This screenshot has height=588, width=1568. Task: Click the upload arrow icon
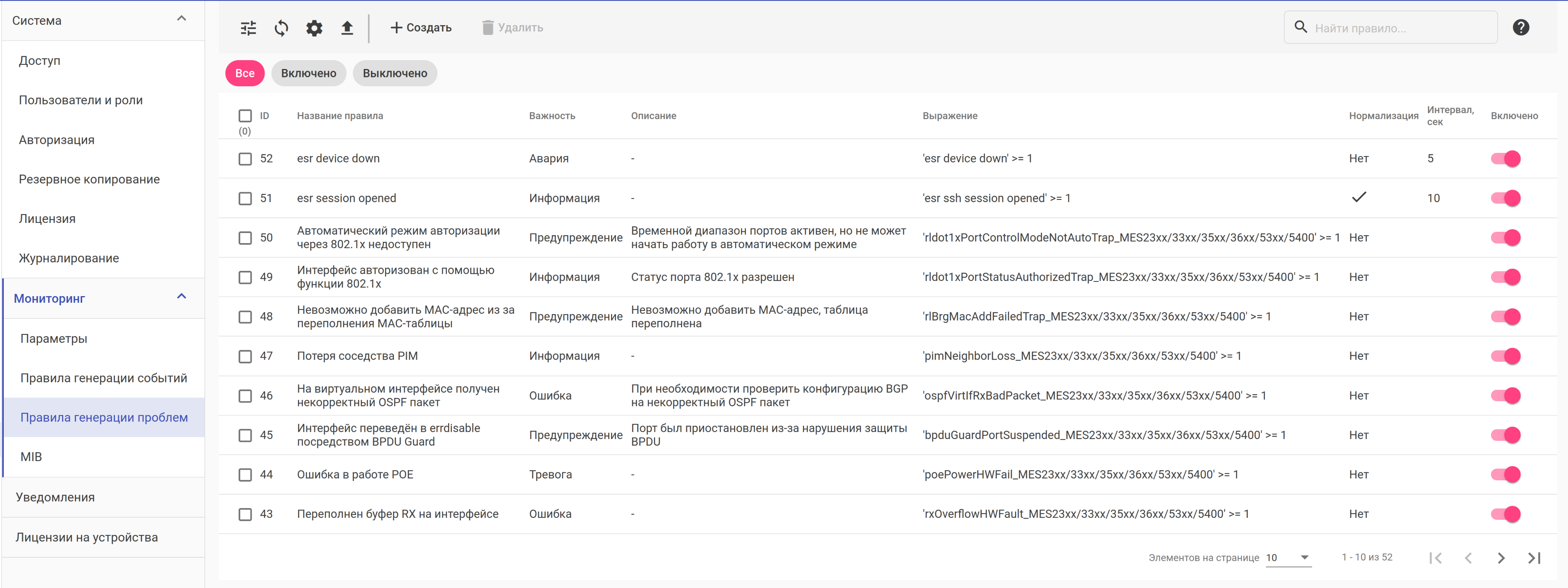pos(347,28)
